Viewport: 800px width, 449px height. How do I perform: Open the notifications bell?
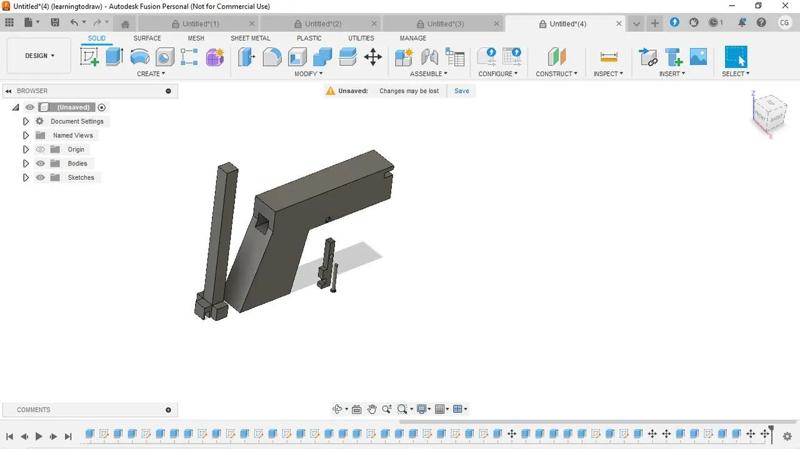click(742, 22)
